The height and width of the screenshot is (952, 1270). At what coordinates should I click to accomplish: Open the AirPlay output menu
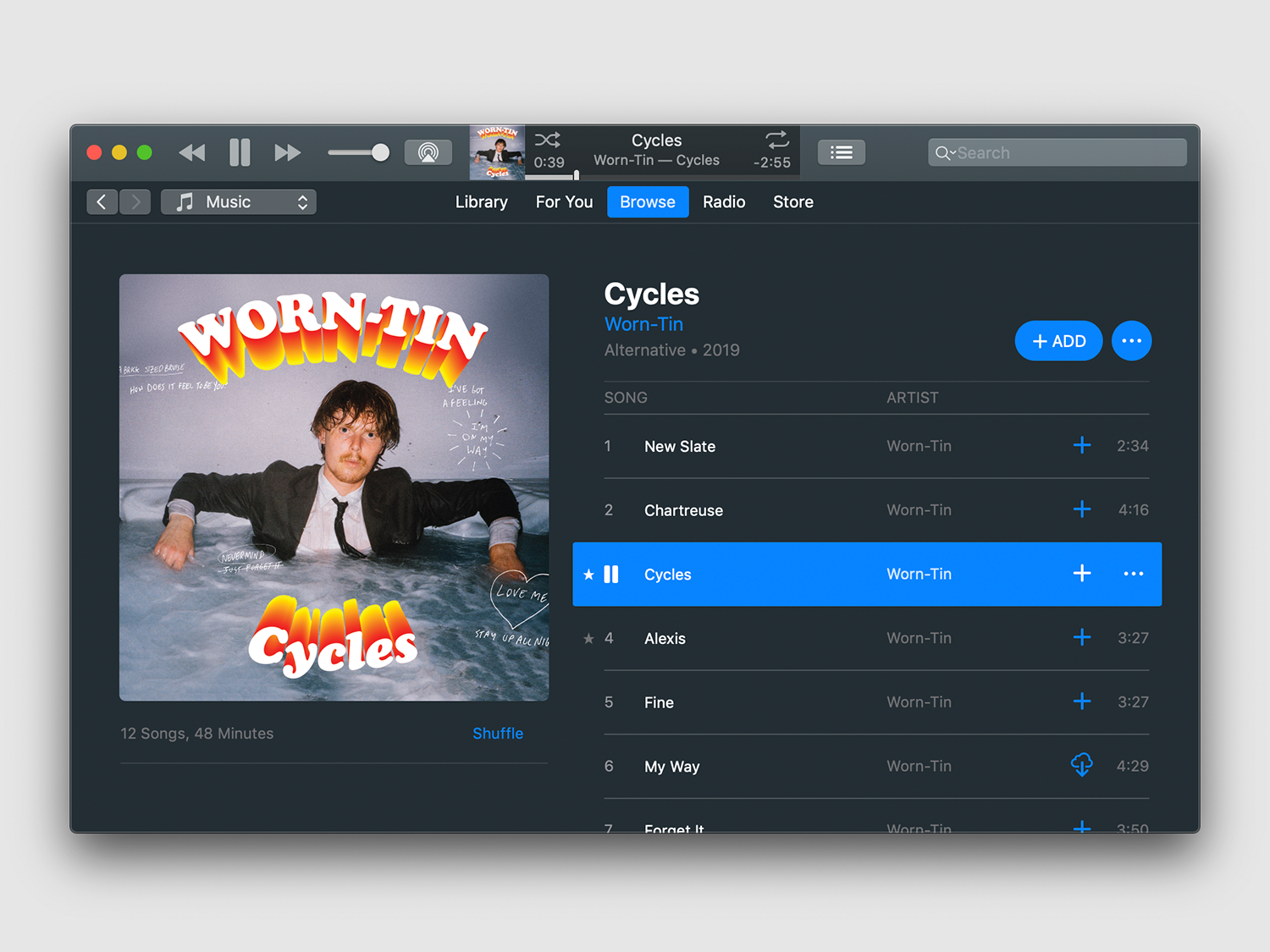[428, 152]
